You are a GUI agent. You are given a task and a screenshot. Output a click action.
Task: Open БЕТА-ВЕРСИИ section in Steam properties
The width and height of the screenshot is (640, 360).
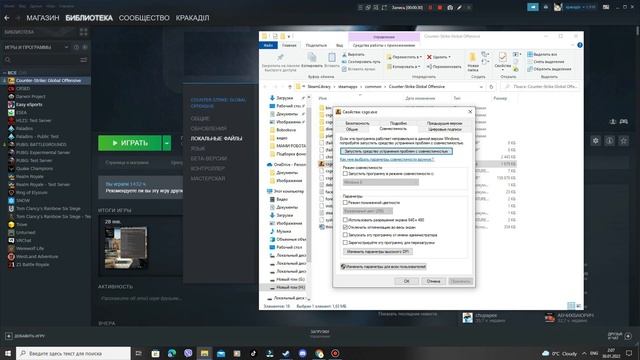tap(209, 159)
